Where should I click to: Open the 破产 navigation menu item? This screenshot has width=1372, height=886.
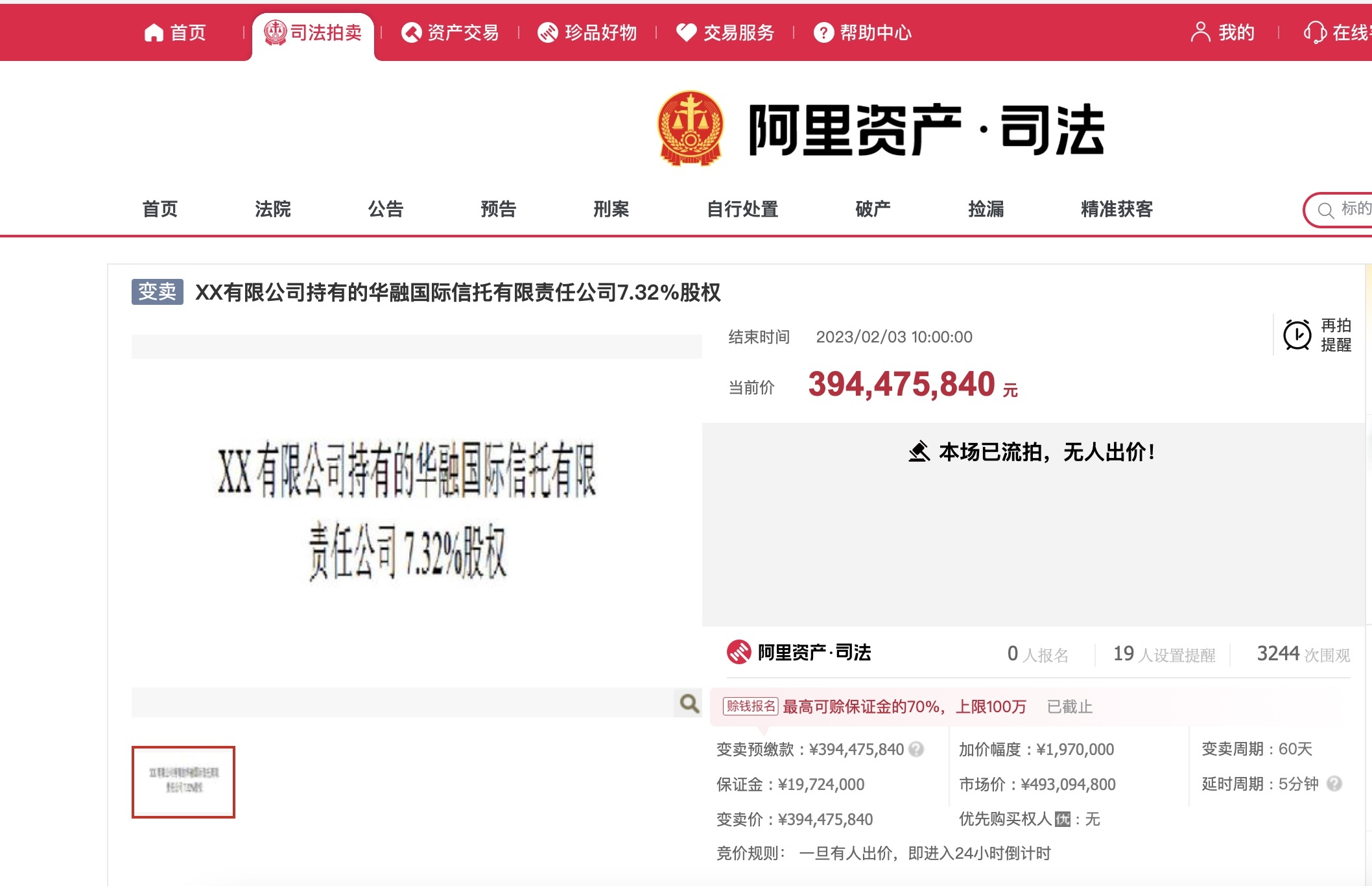point(872,210)
